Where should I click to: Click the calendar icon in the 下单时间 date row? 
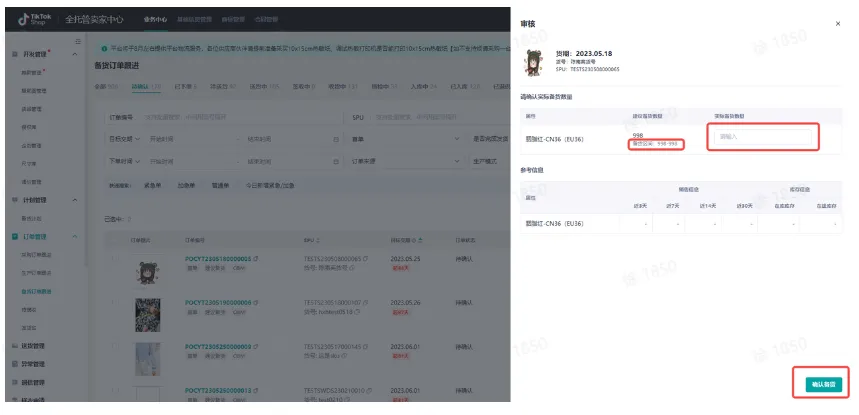(x=336, y=162)
